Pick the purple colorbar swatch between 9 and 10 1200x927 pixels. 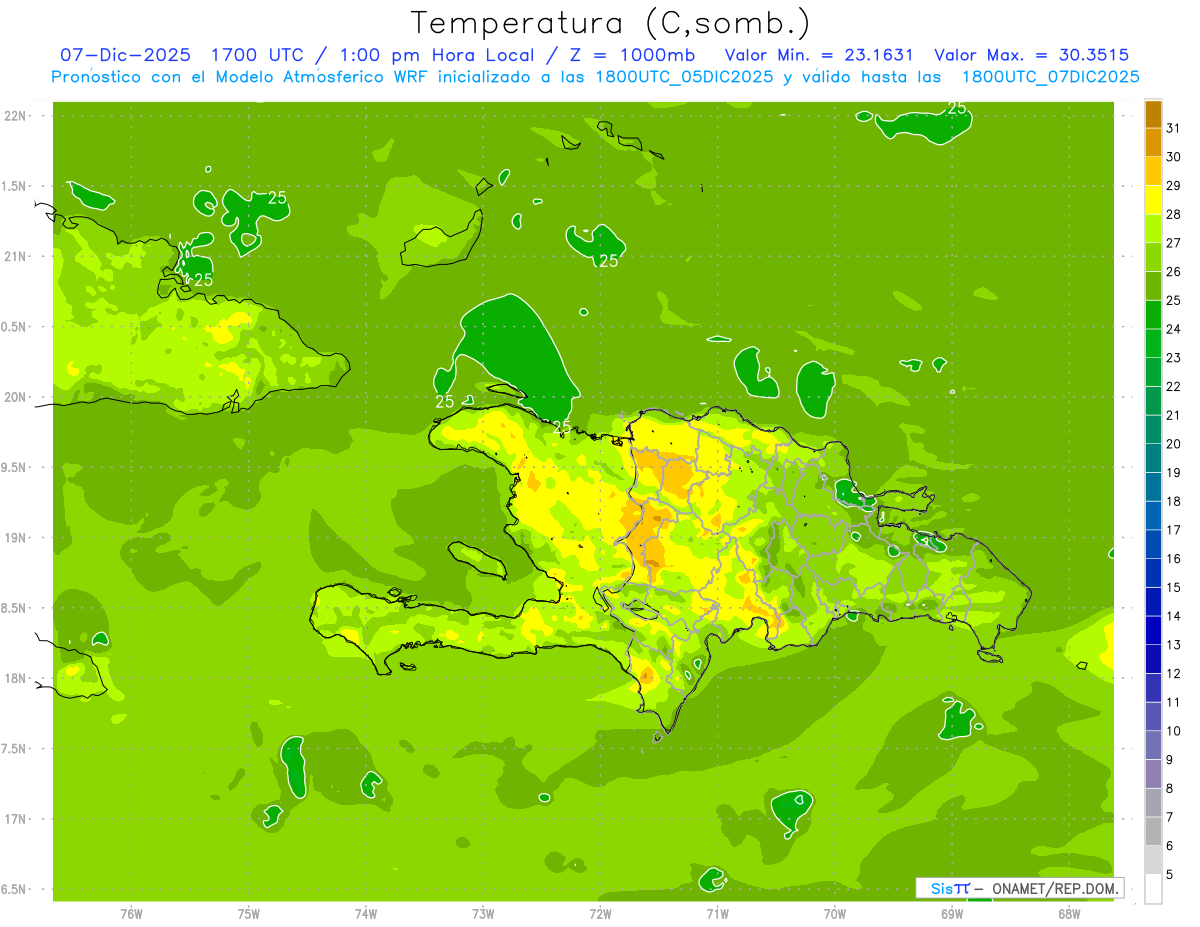pos(1153,746)
